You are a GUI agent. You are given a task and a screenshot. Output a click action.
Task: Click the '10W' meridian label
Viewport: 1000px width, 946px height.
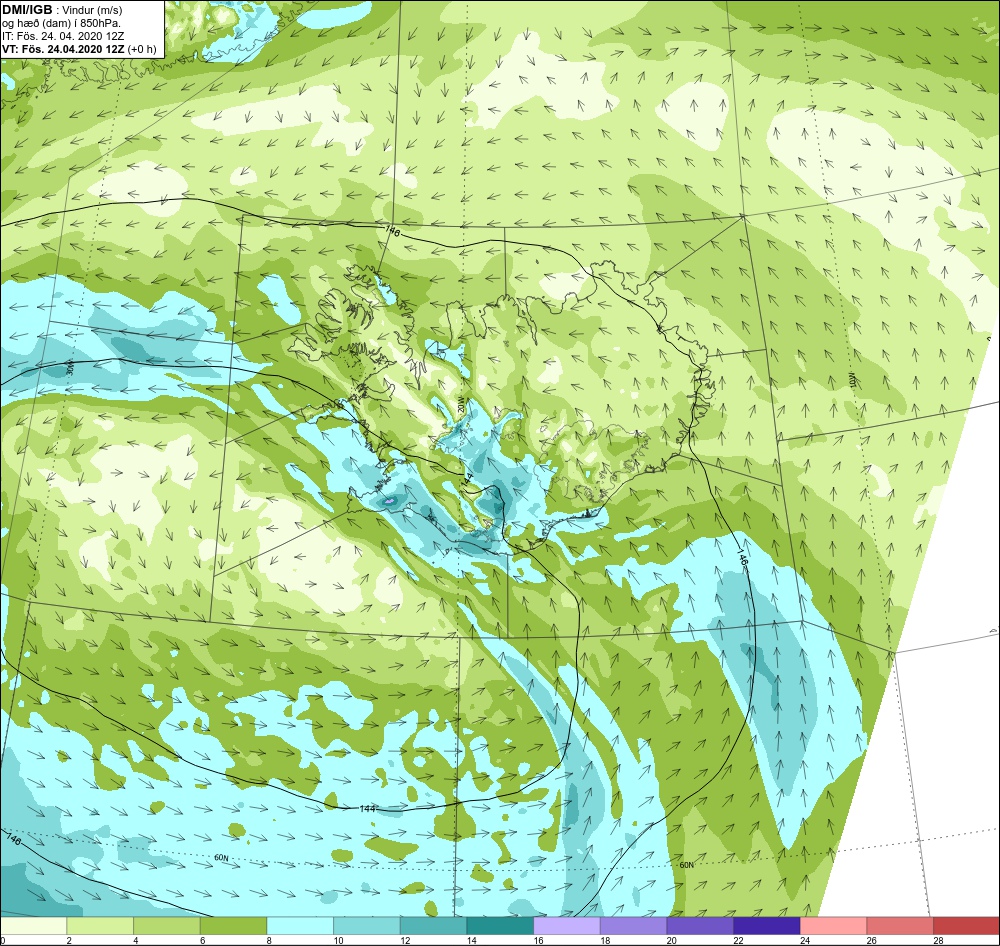coord(851,380)
